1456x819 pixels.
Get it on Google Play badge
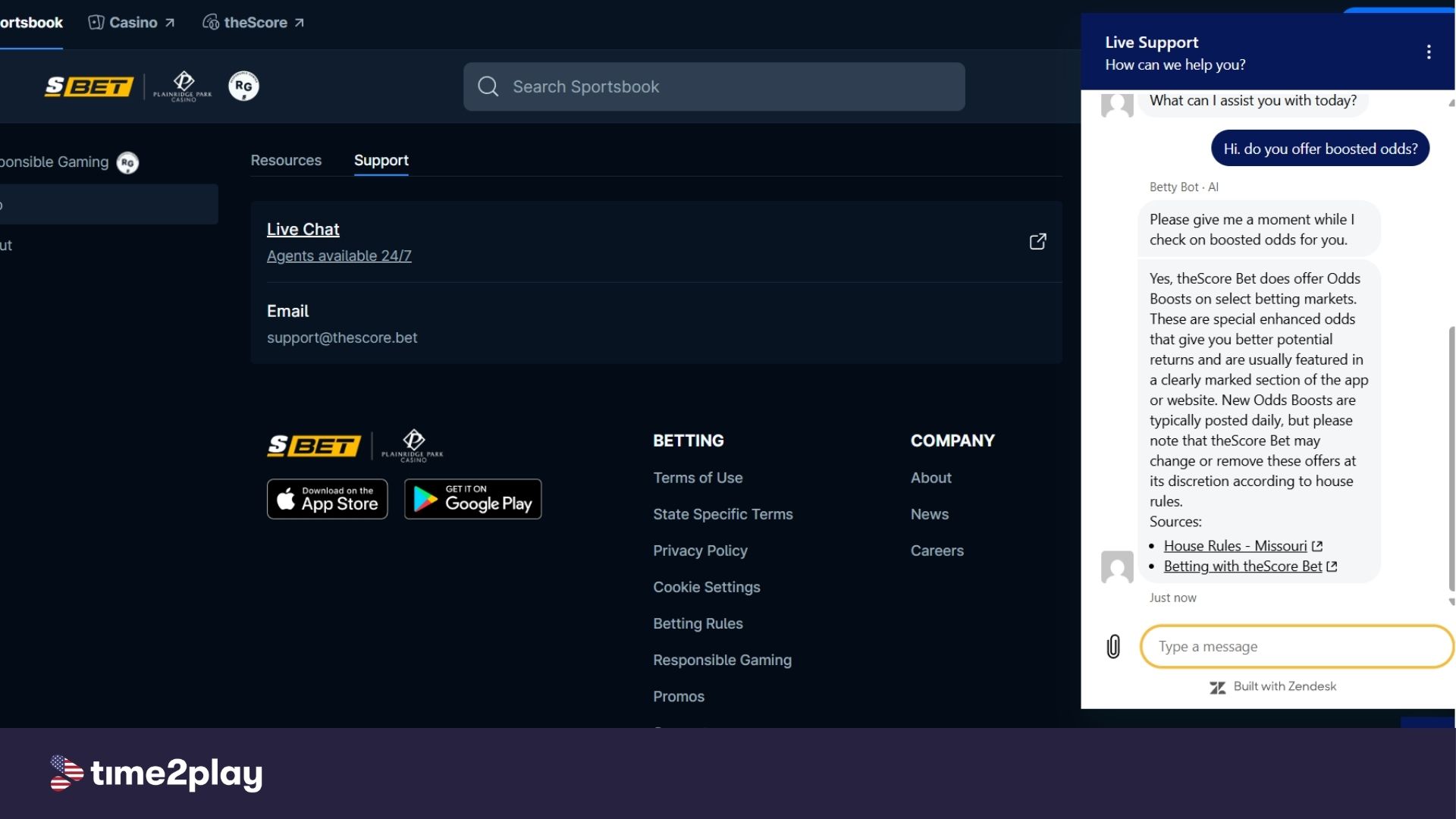472,499
